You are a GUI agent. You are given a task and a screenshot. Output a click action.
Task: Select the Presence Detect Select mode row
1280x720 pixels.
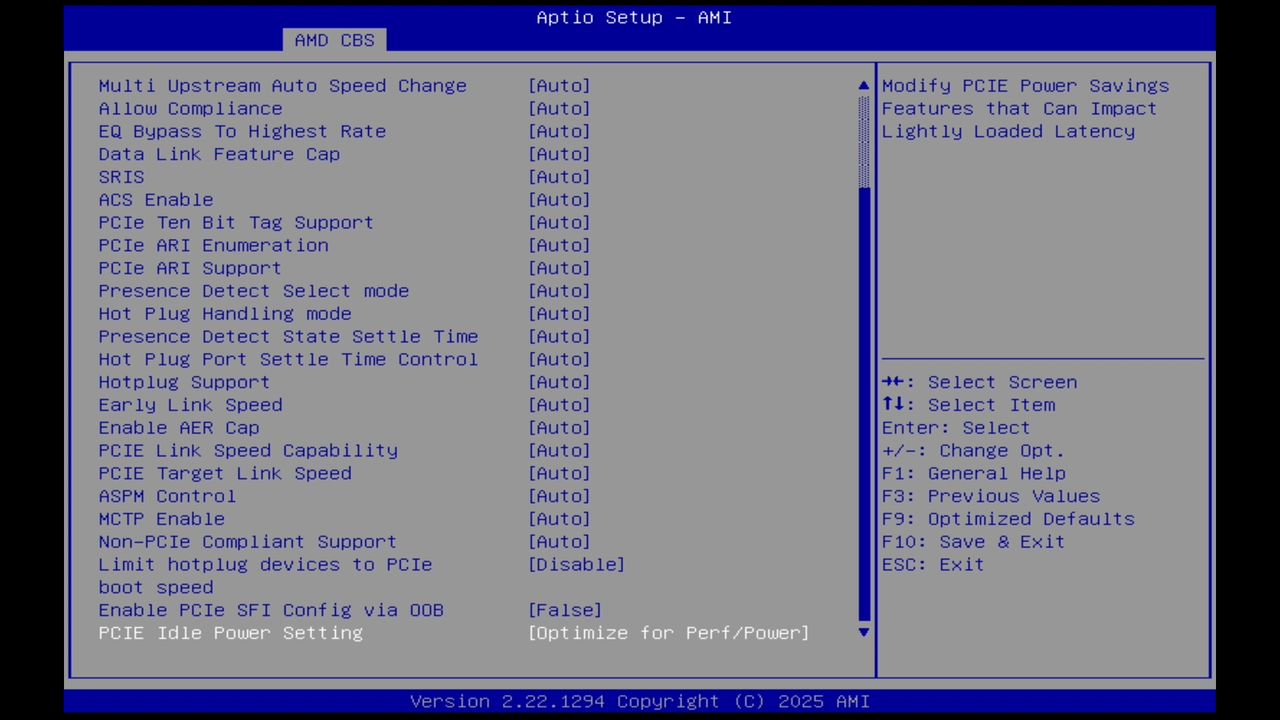(x=253, y=291)
